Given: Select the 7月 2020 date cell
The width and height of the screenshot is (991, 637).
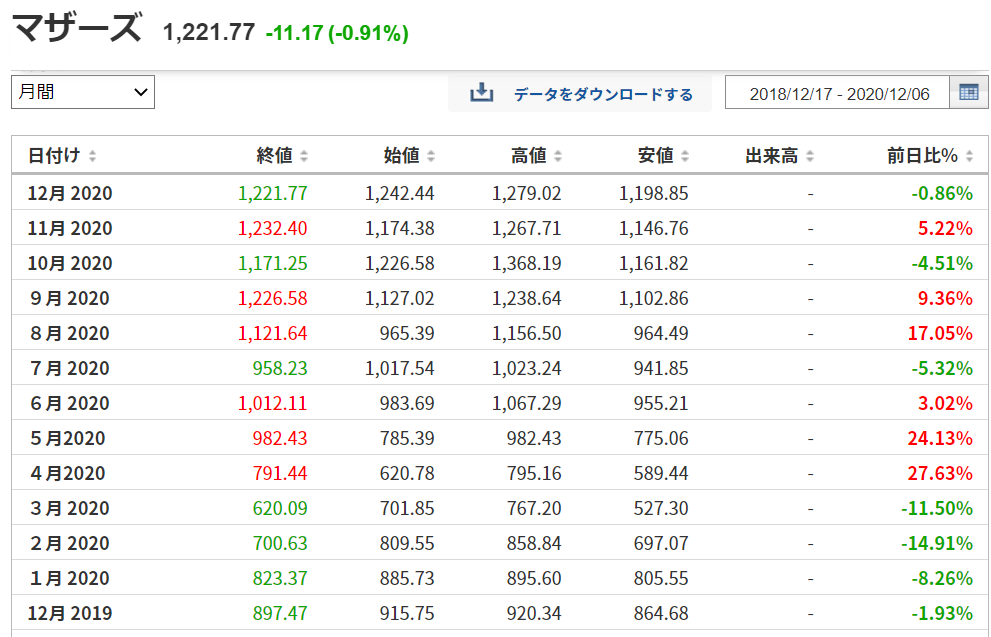Looking at the screenshot, I should (x=70, y=368).
